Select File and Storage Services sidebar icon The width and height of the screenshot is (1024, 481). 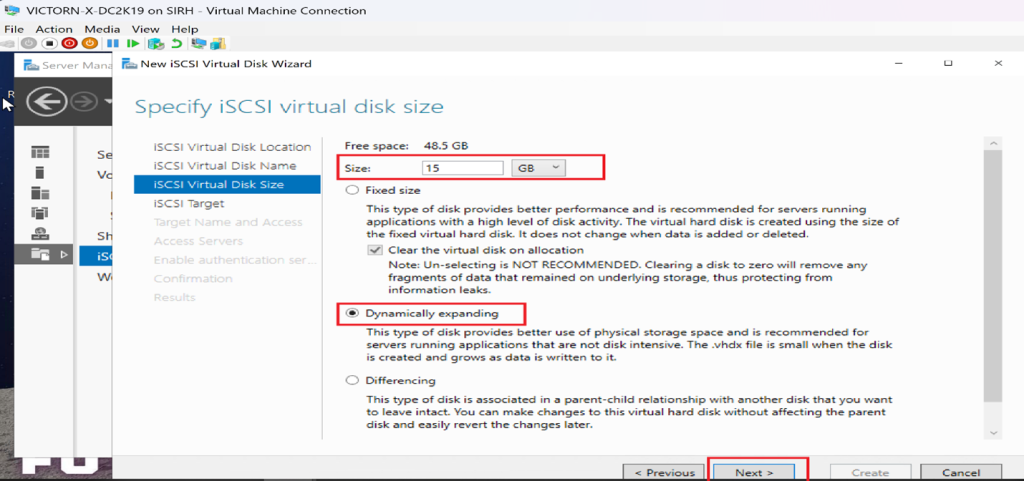[x=40, y=255]
